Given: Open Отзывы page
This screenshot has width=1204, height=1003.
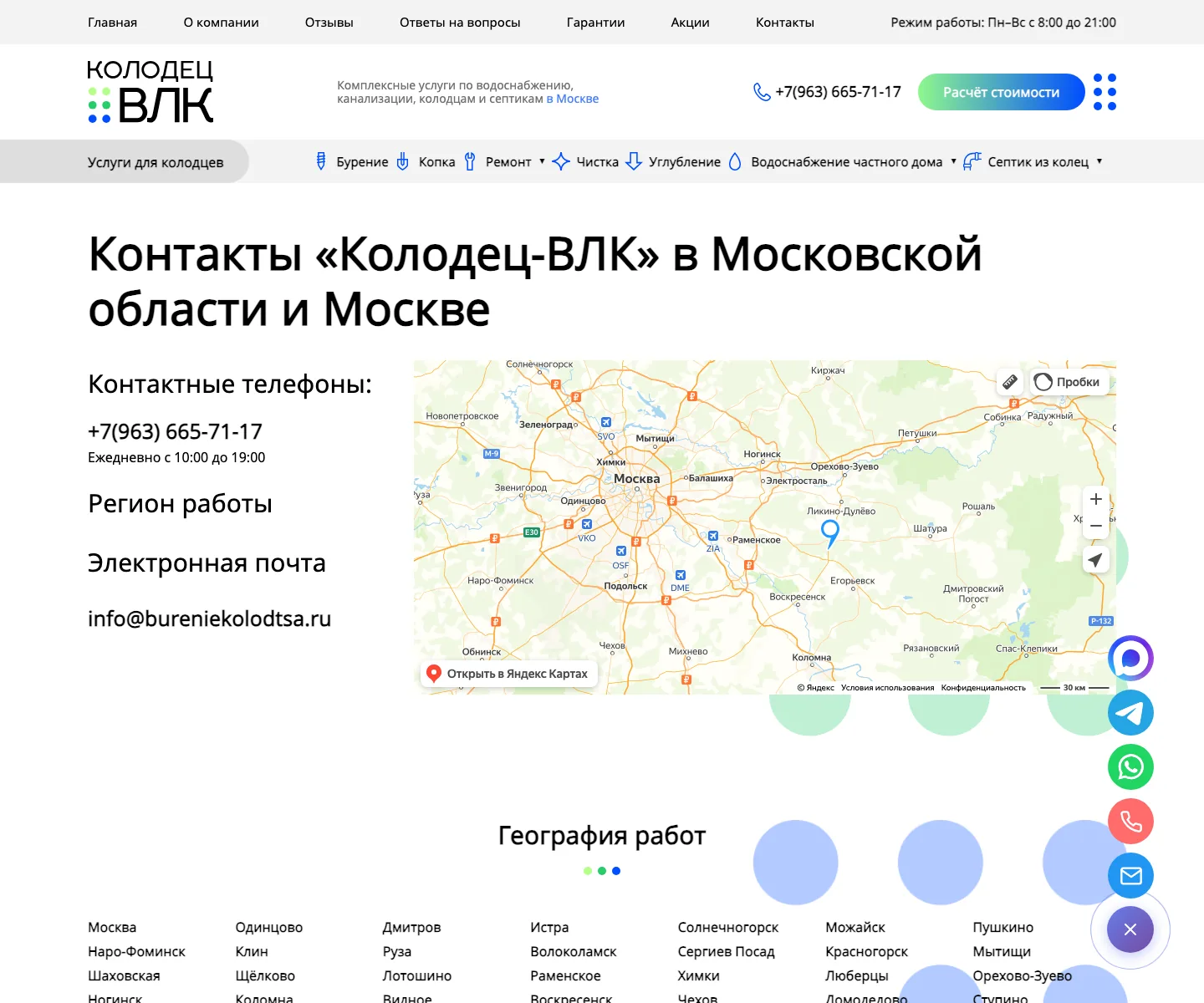Looking at the screenshot, I should pyautogui.click(x=329, y=23).
